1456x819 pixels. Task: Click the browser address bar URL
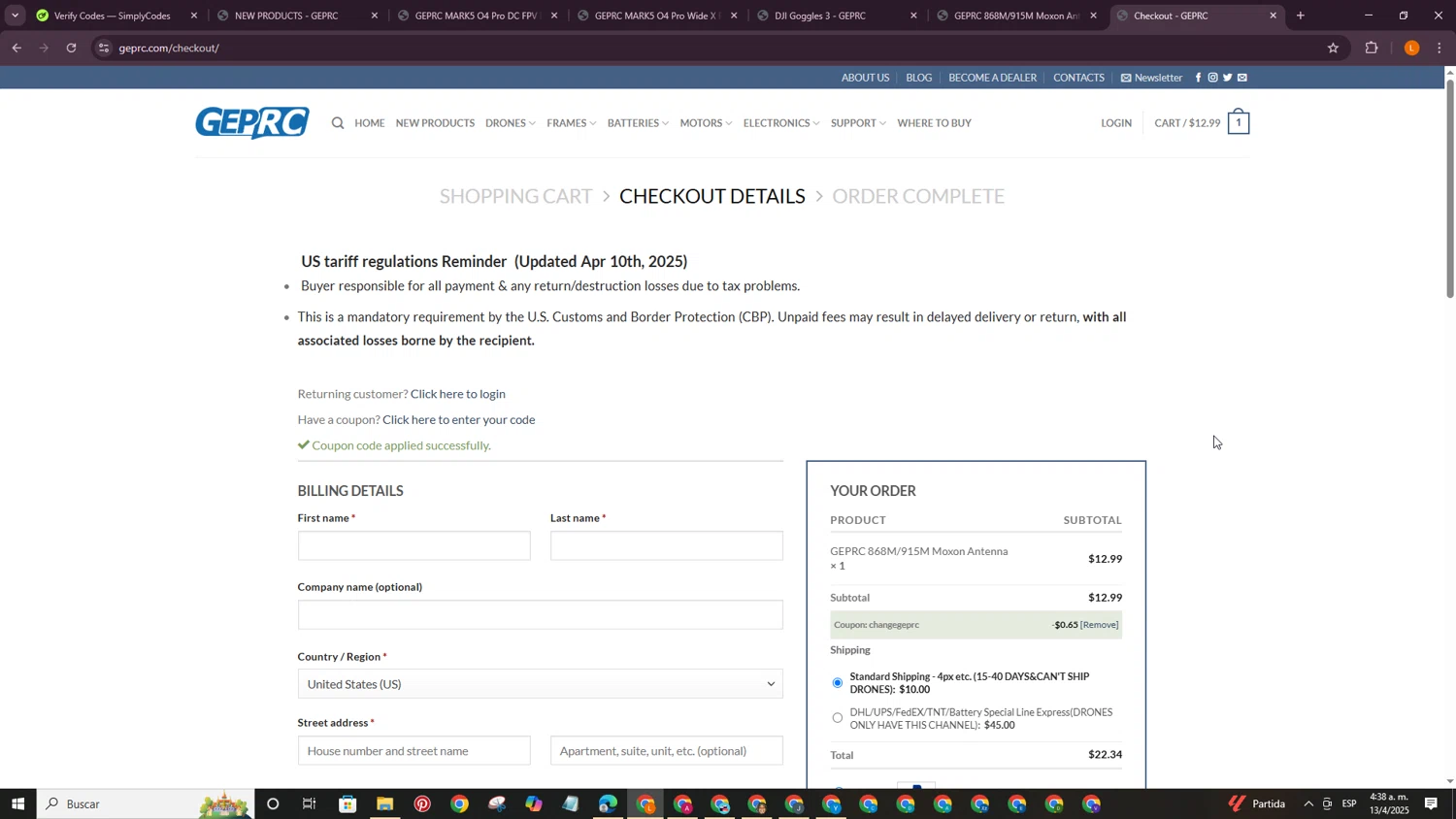point(169,48)
